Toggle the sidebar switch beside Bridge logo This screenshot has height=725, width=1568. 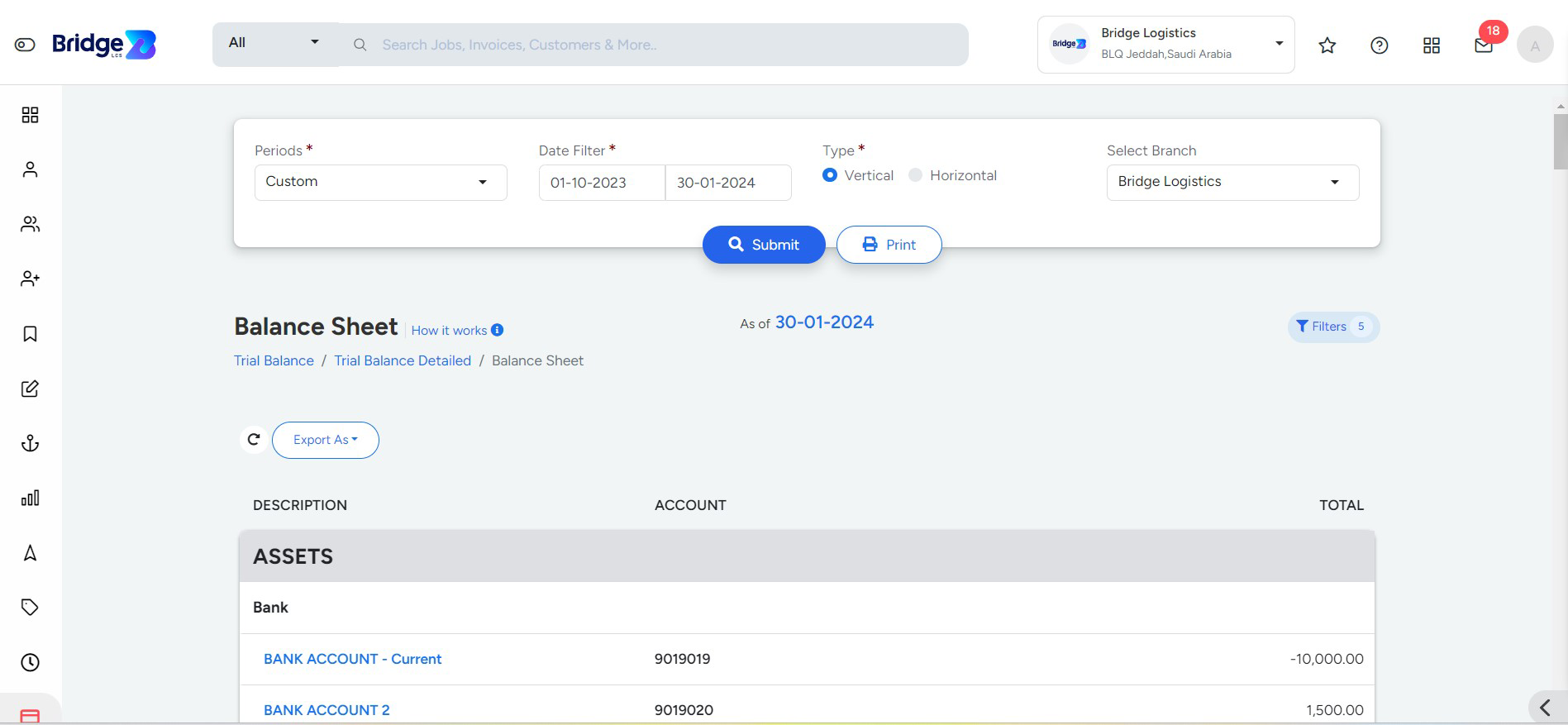coord(25,45)
